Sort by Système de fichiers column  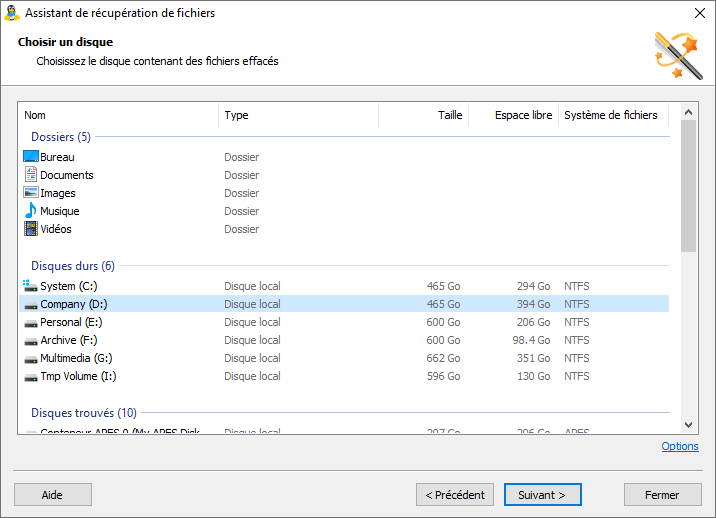point(613,115)
